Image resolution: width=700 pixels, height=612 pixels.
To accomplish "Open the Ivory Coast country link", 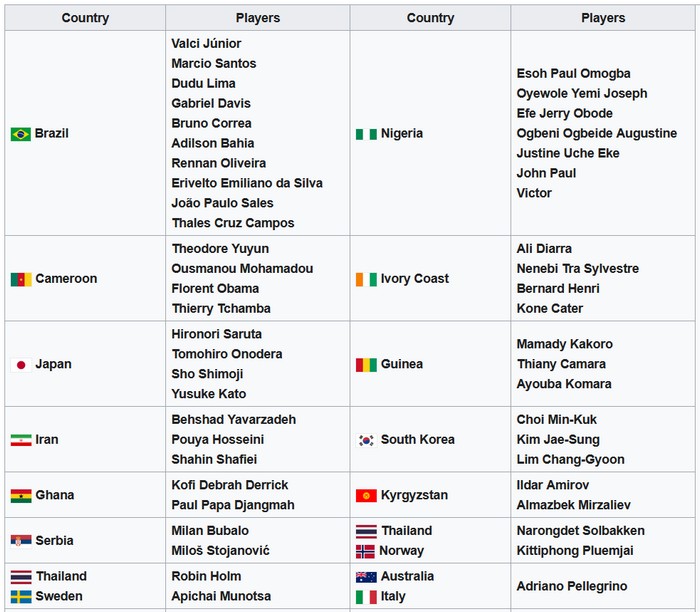I will coord(414,279).
